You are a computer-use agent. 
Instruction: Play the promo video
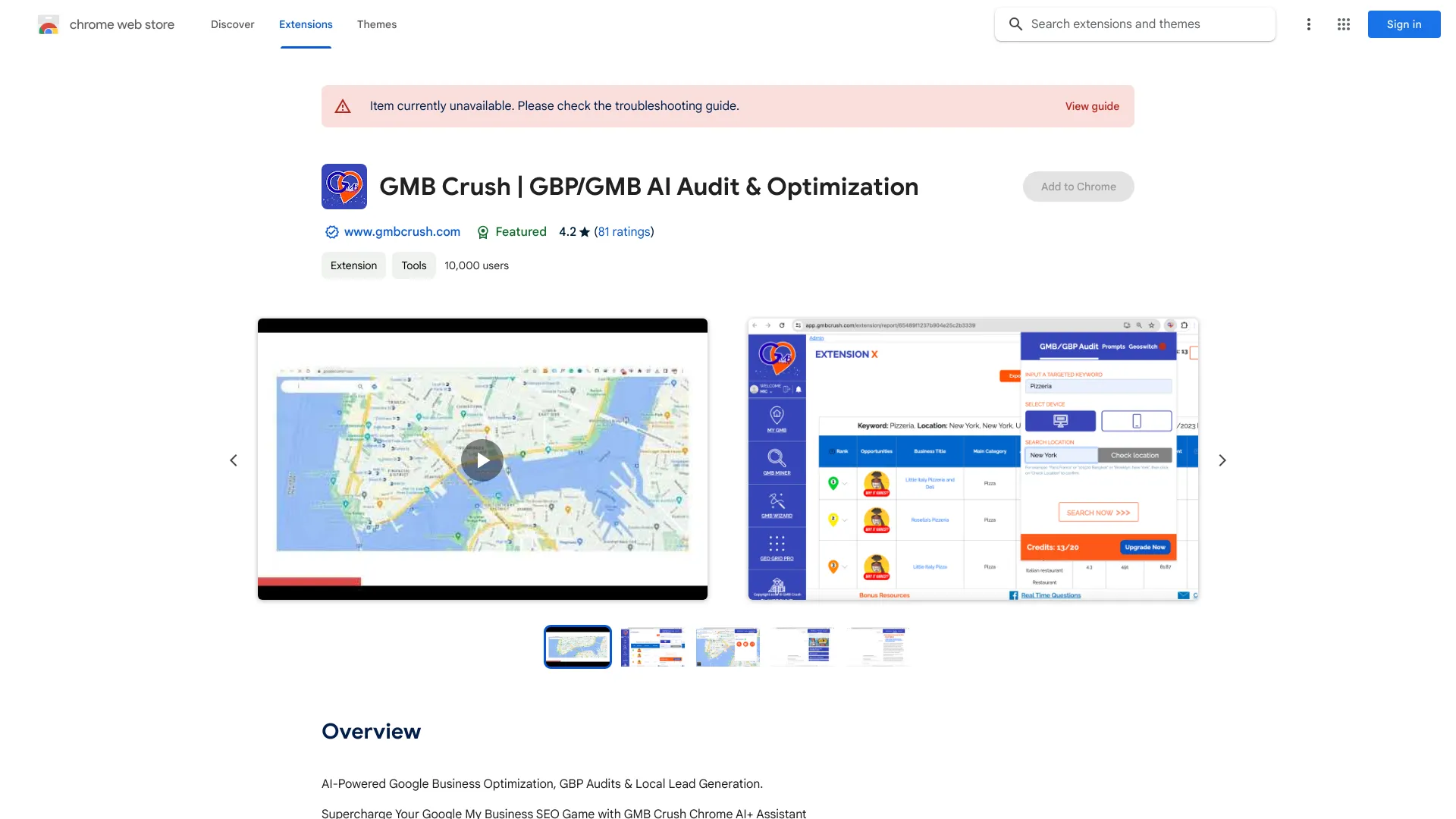coord(482,460)
